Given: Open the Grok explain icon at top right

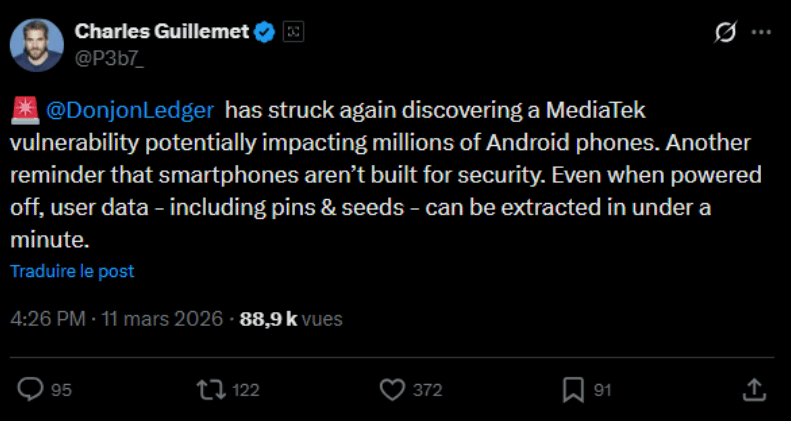Looking at the screenshot, I should coord(724,33).
